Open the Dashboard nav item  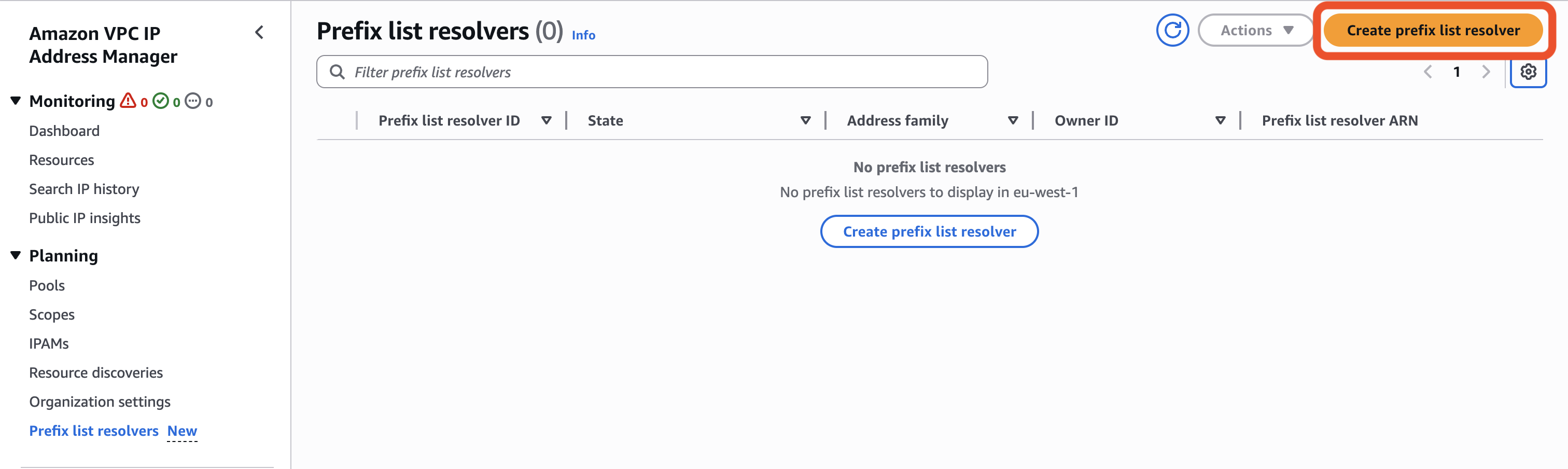click(x=64, y=131)
